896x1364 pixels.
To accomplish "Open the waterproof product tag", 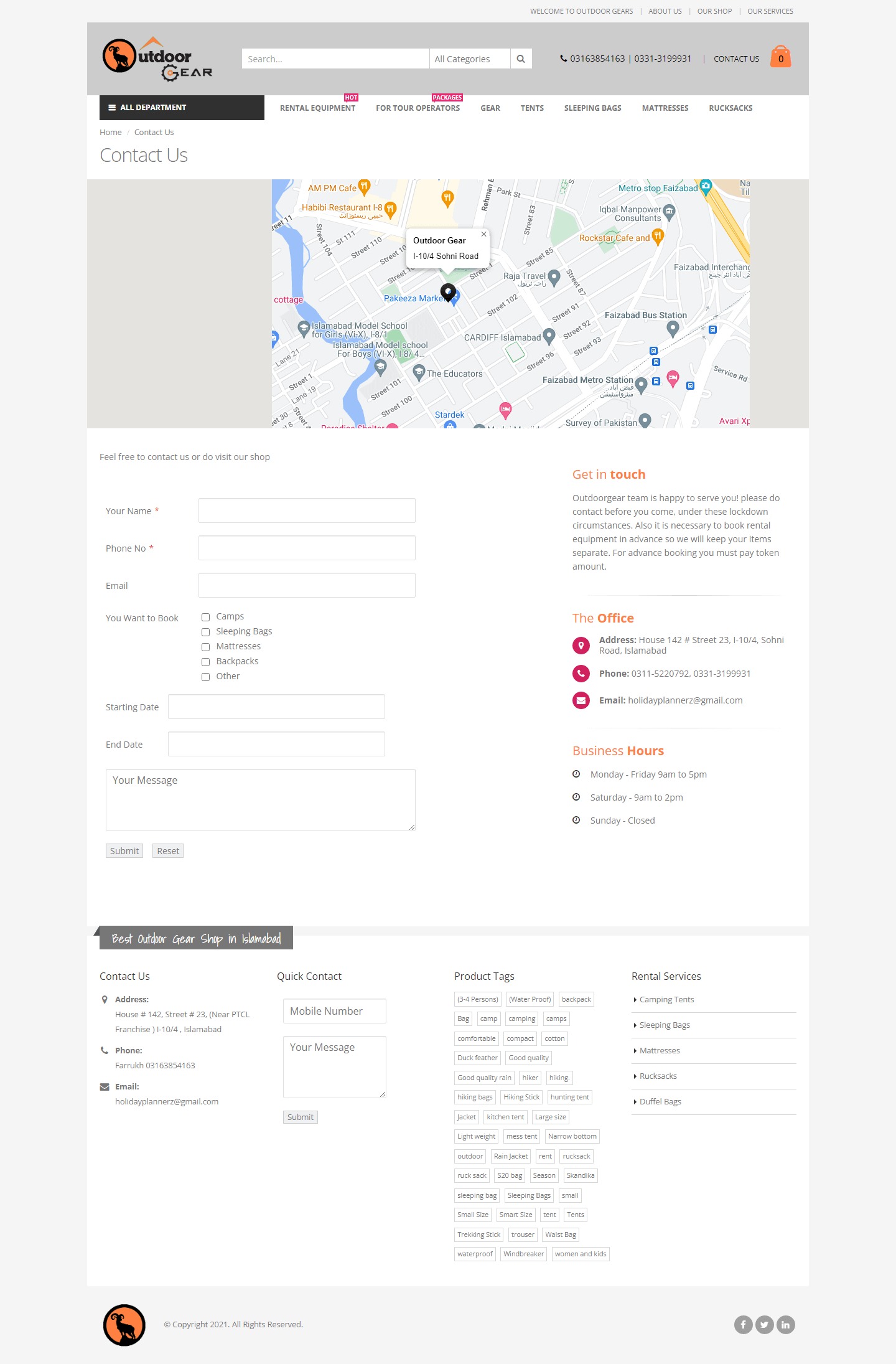I will click(x=475, y=1254).
